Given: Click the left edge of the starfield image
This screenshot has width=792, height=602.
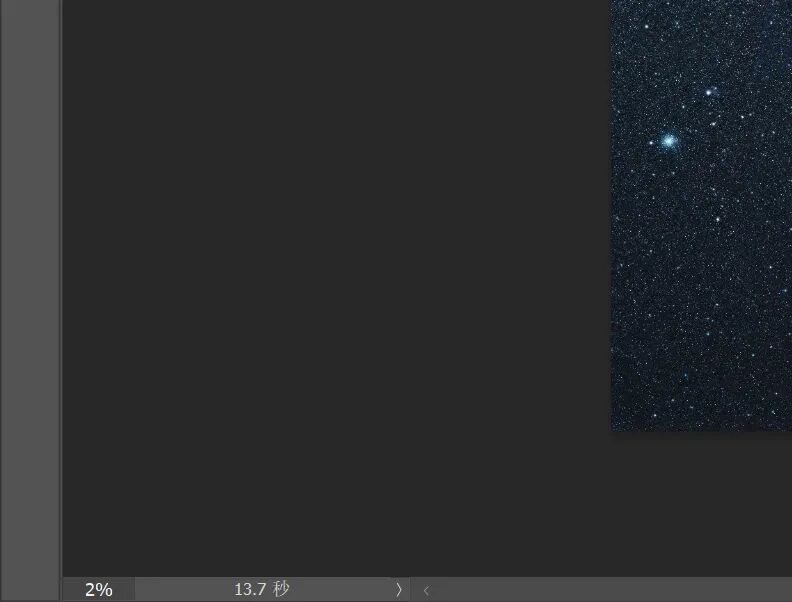Looking at the screenshot, I should (x=613, y=250).
